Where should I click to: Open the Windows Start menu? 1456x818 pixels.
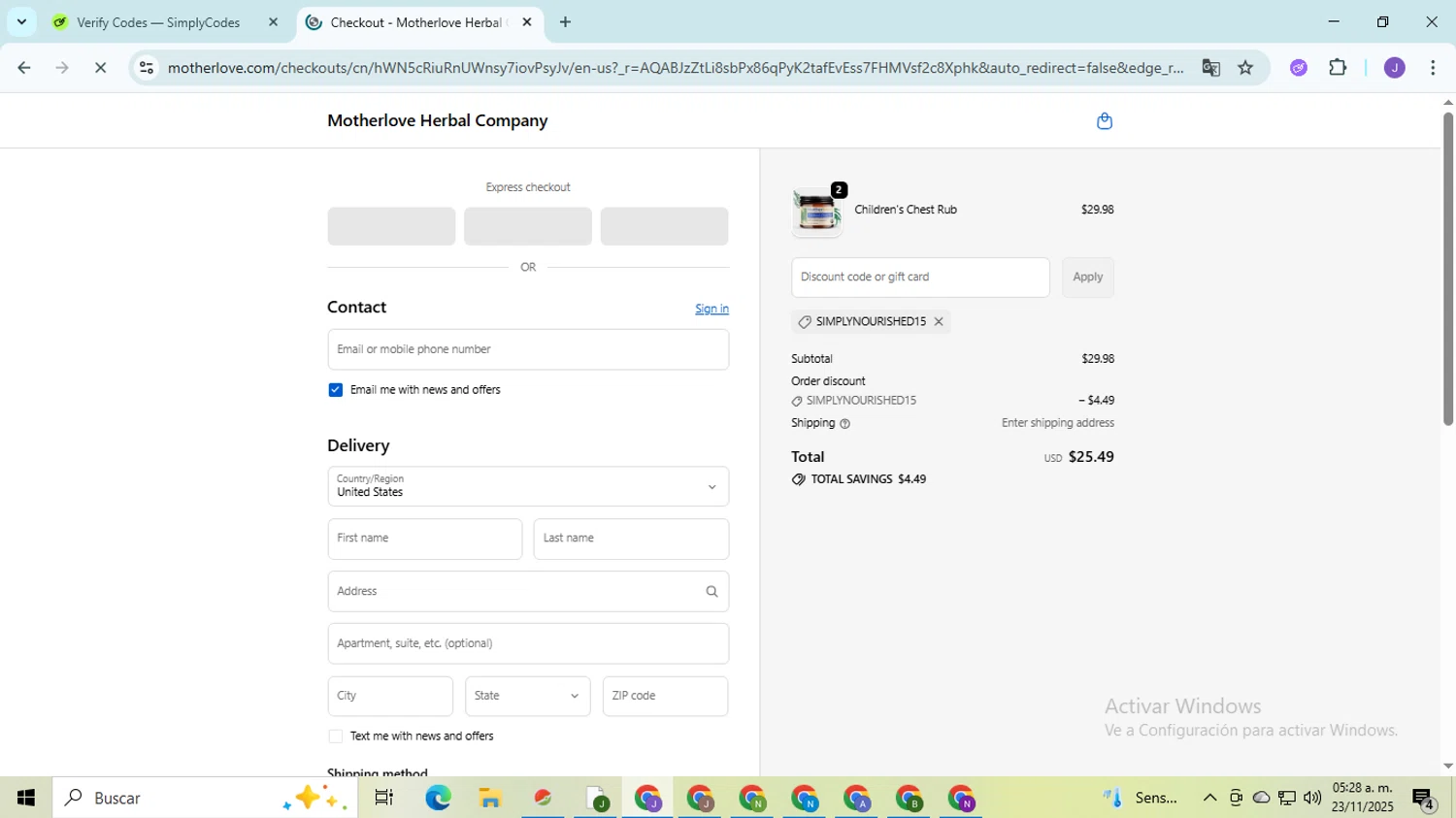point(26,798)
